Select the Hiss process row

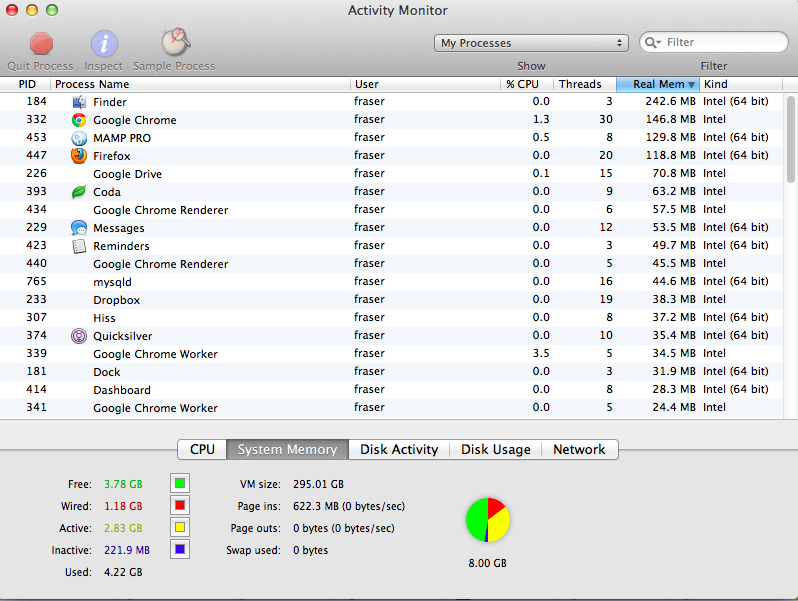click(x=391, y=318)
